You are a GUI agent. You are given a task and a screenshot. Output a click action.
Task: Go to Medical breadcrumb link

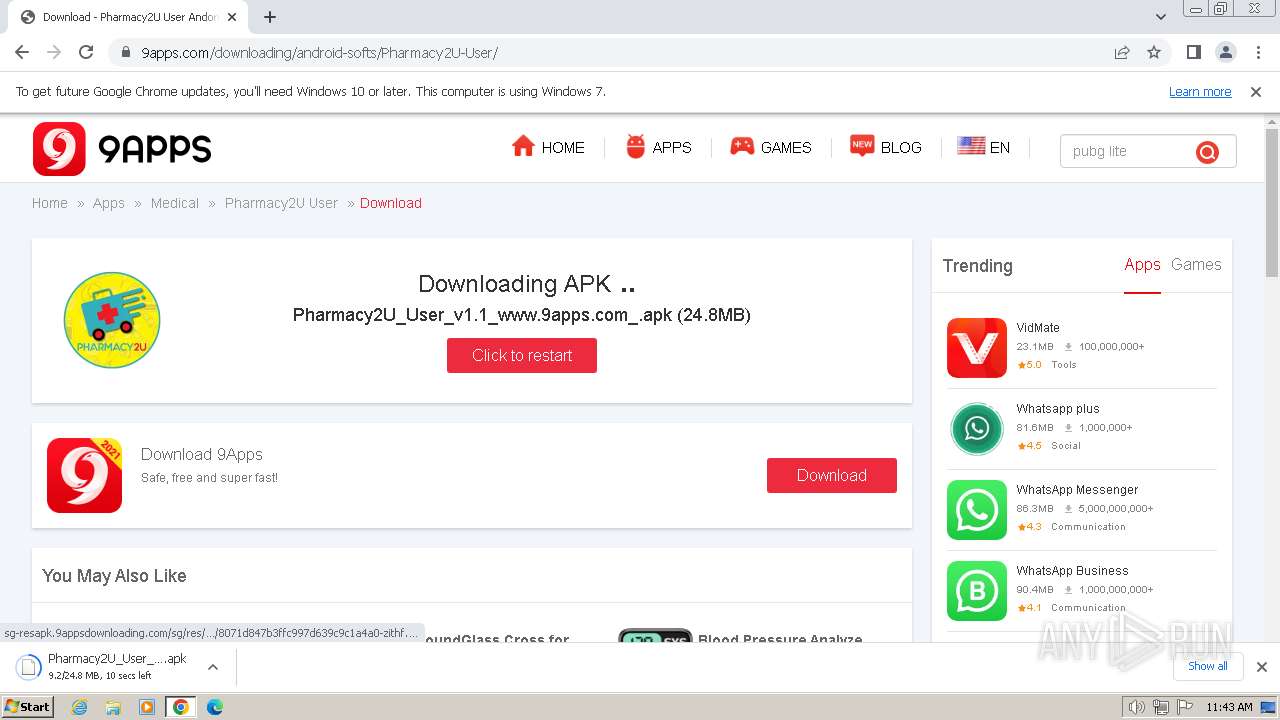175,203
